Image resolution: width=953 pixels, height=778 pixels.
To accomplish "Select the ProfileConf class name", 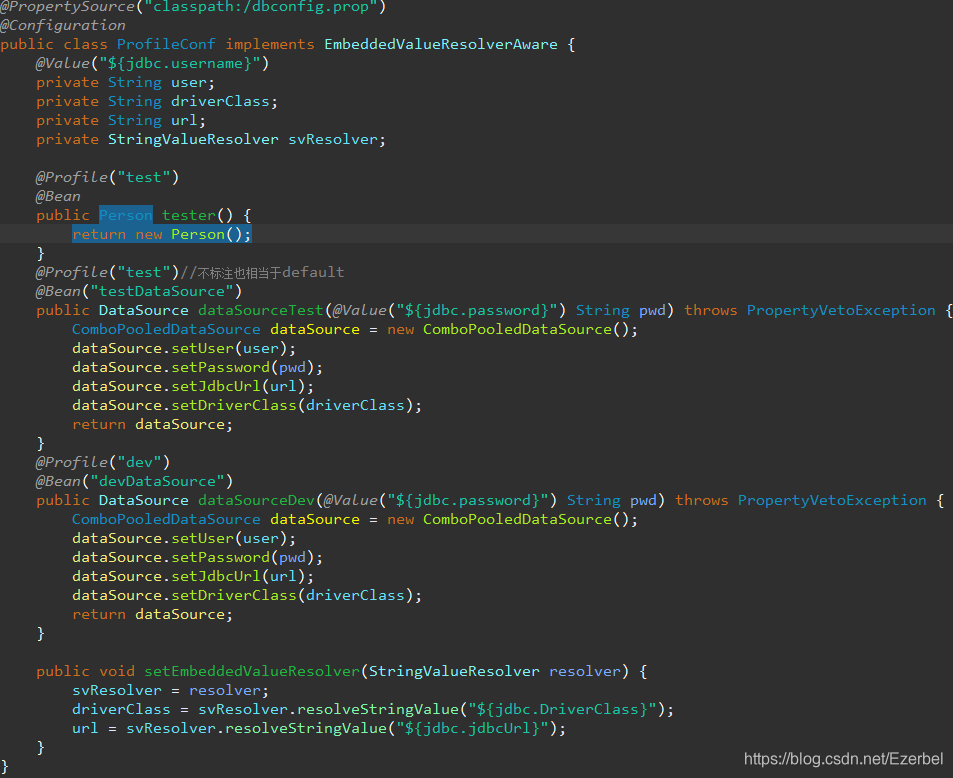I will click(166, 44).
